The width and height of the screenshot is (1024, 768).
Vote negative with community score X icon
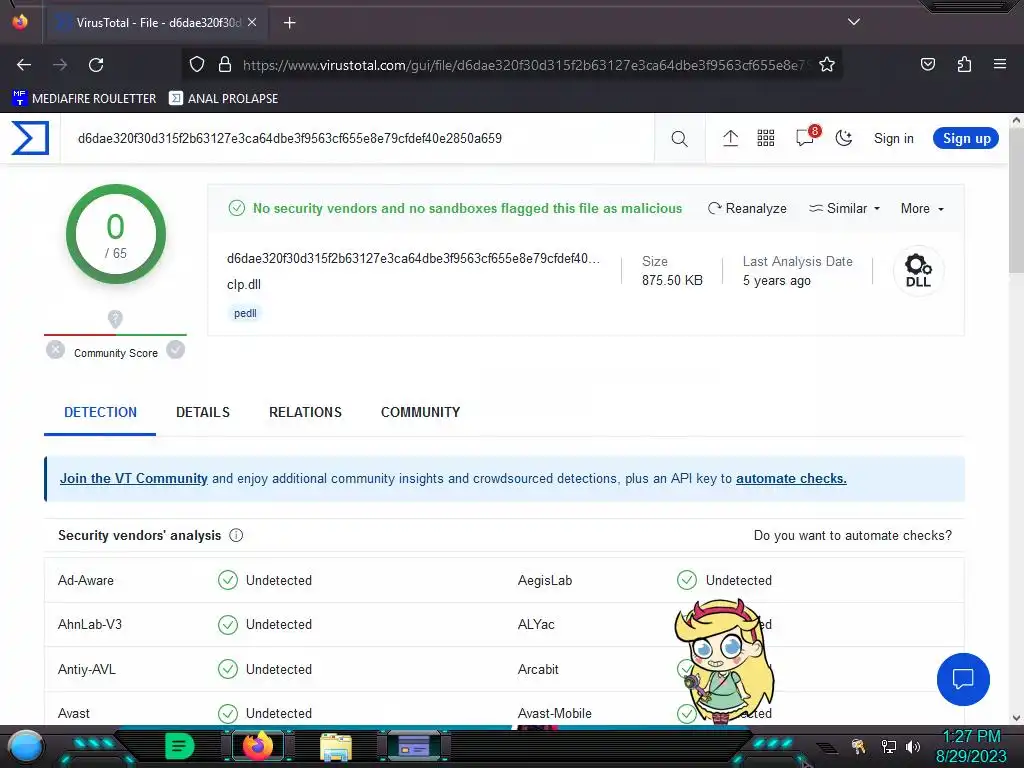click(56, 350)
